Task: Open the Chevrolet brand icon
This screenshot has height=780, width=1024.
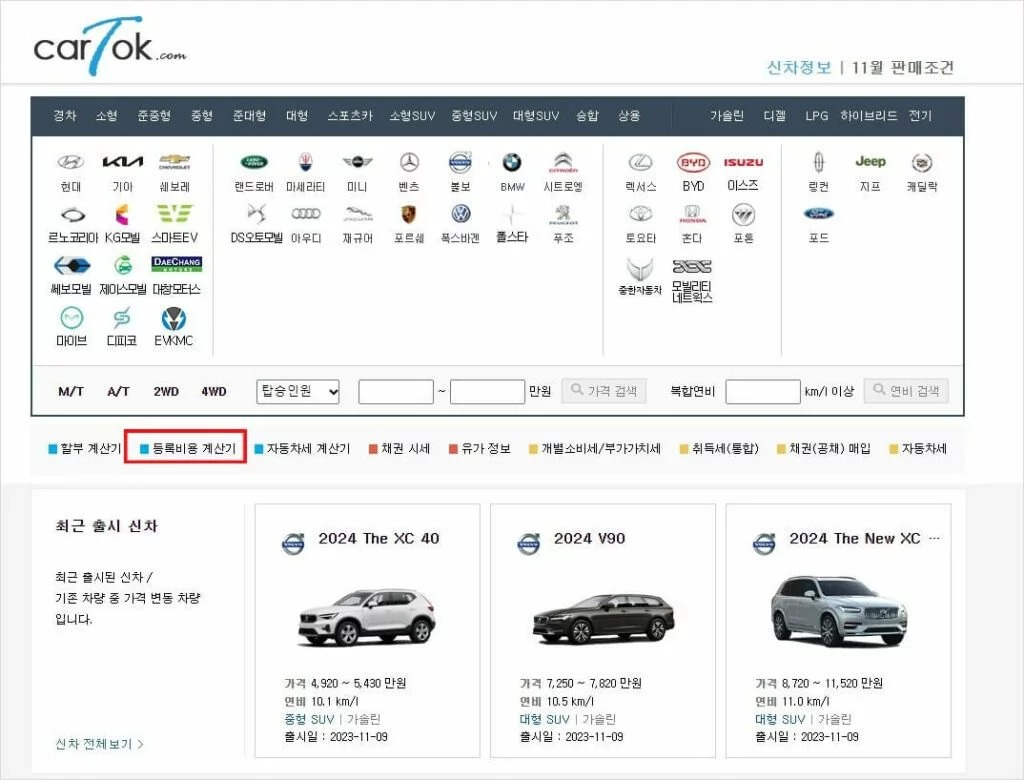Action: pyautogui.click(x=174, y=161)
